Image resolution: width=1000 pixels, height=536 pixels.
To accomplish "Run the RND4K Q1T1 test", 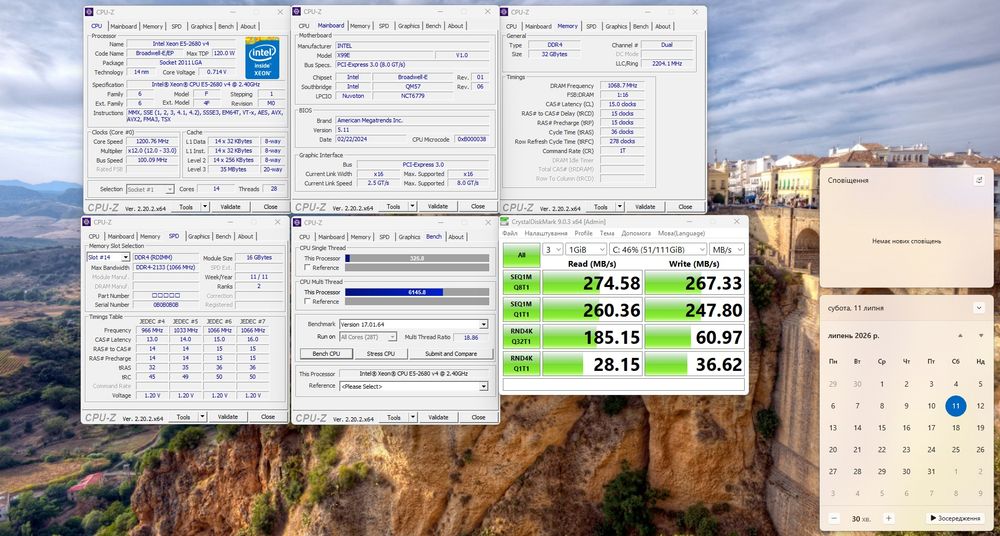I will pyautogui.click(x=521, y=363).
